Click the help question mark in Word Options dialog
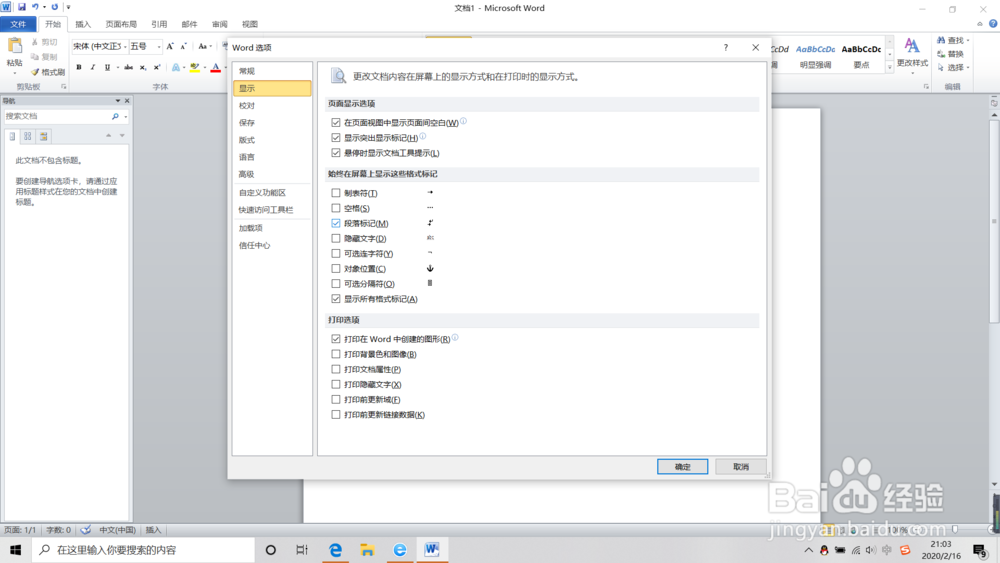This screenshot has height=563, width=1000. coord(726,47)
